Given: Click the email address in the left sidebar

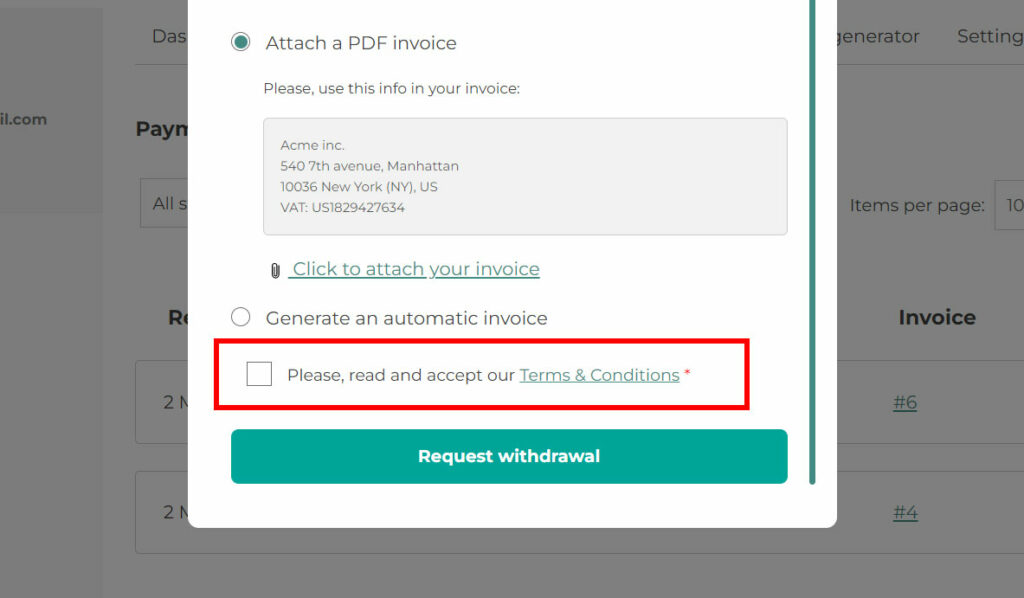Looking at the screenshot, I should (24, 119).
